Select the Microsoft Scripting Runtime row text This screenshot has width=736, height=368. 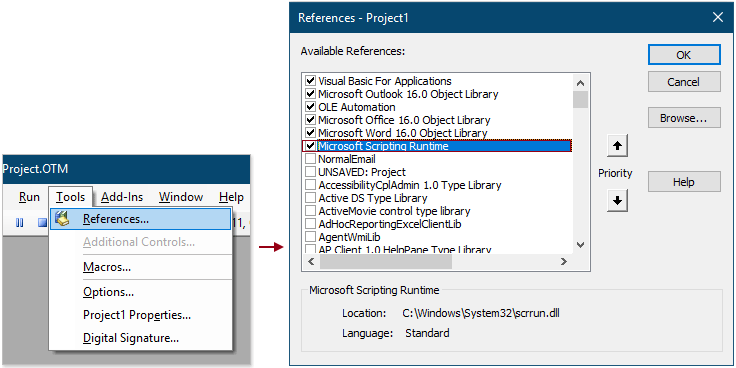pos(383,146)
